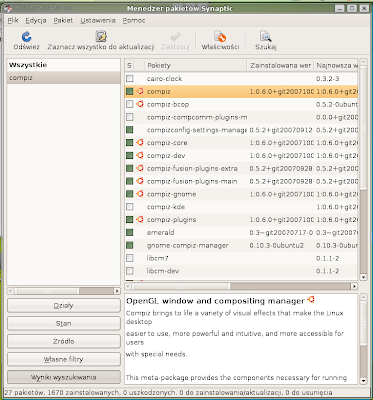Open the Pakiet menu
The height and width of the screenshot is (400, 373).
63,20
